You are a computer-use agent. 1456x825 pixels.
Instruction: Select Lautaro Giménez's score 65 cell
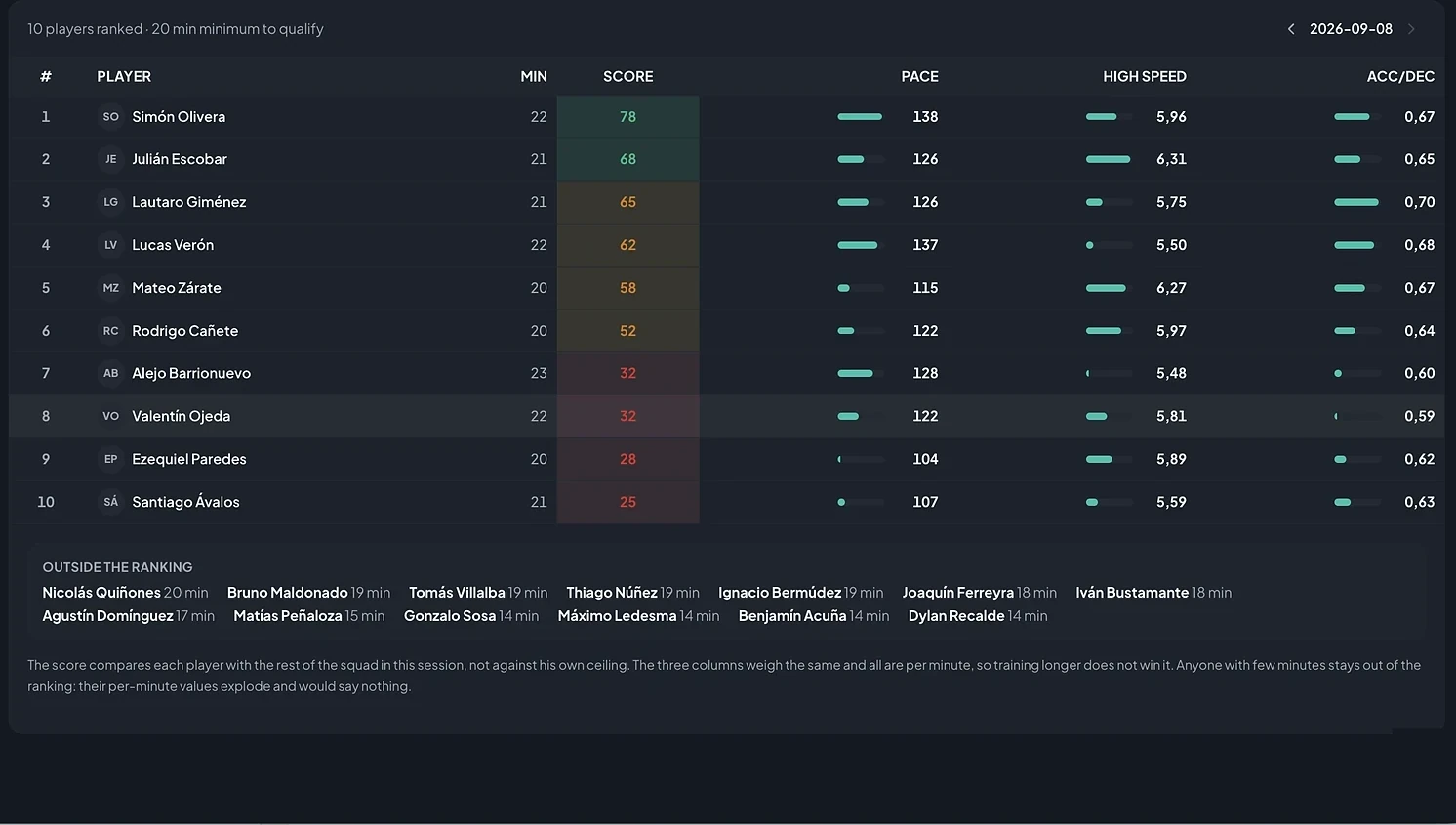(x=628, y=202)
